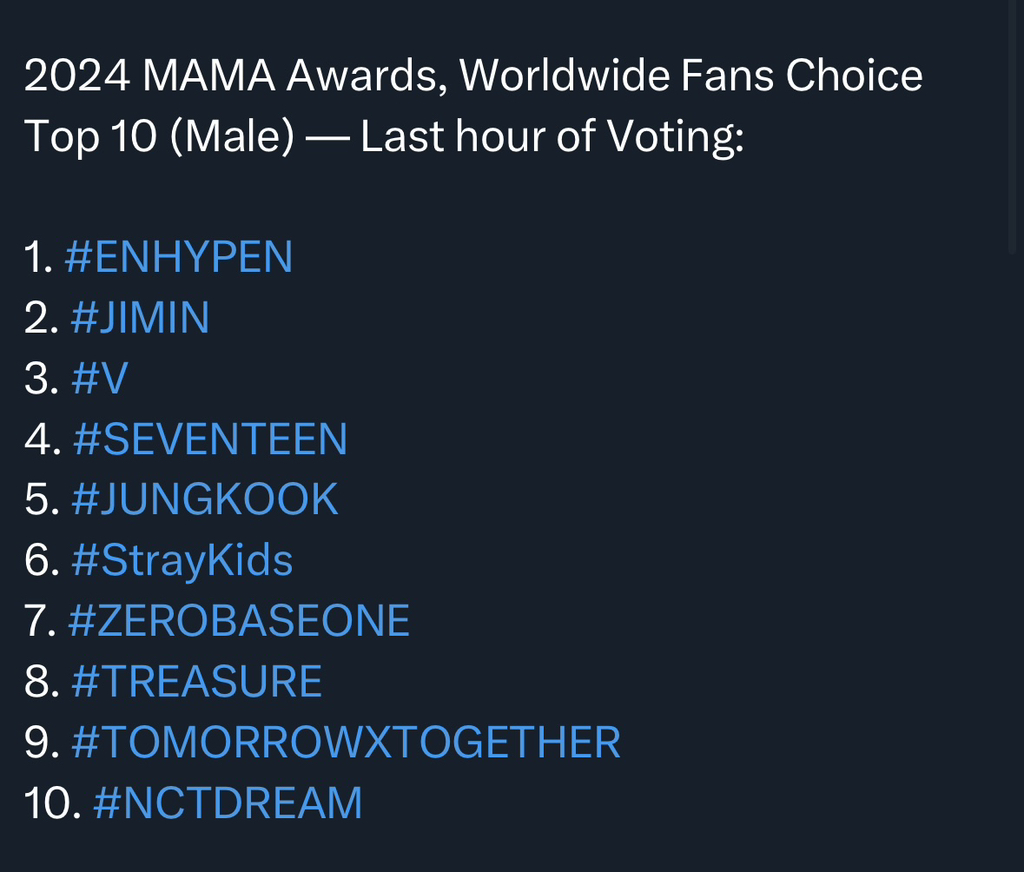
Task: Click the #JIMIN hashtag
Action: pyautogui.click(x=140, y=318)
